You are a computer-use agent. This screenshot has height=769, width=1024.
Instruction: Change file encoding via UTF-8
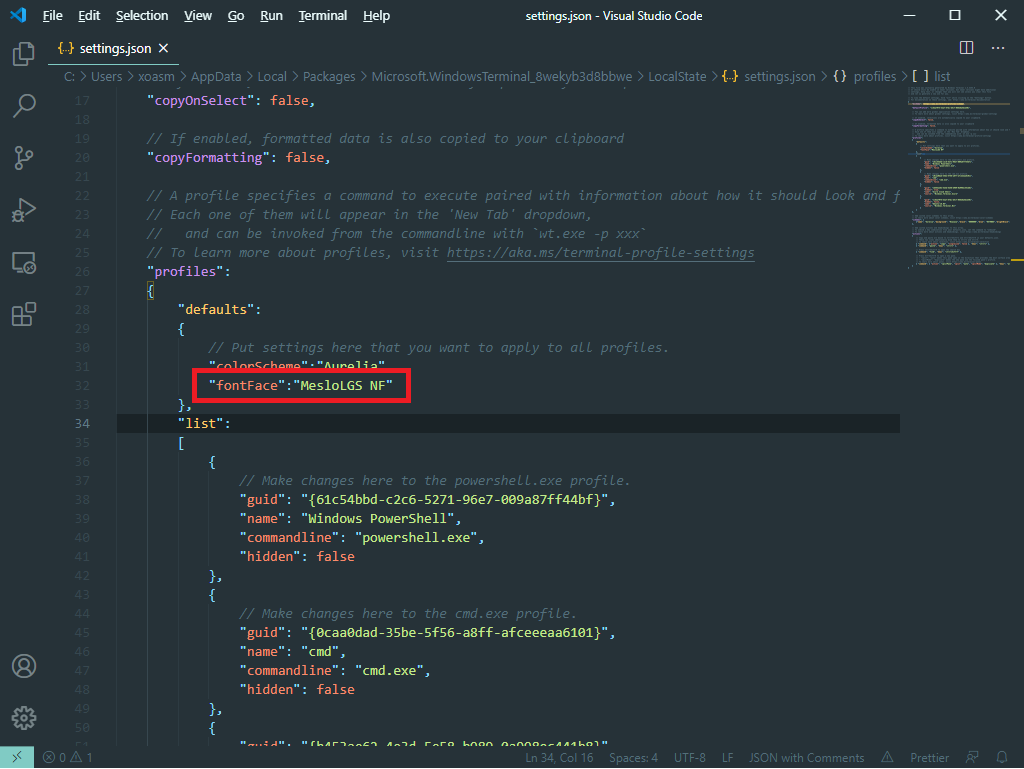pyautogui.click(x=690, y=757)
